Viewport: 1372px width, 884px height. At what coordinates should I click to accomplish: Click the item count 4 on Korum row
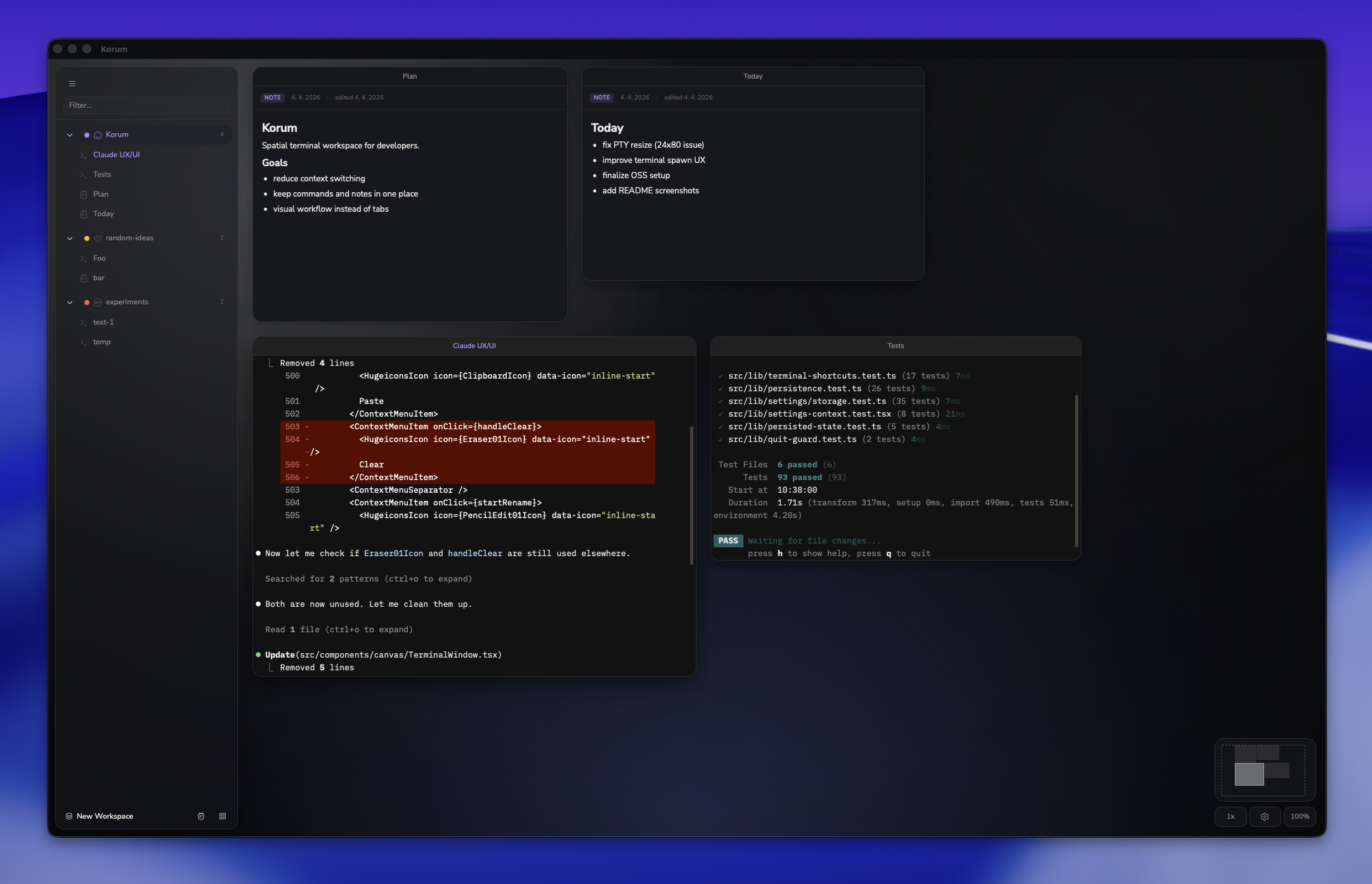pyautogui.click(x=222, y=134)
